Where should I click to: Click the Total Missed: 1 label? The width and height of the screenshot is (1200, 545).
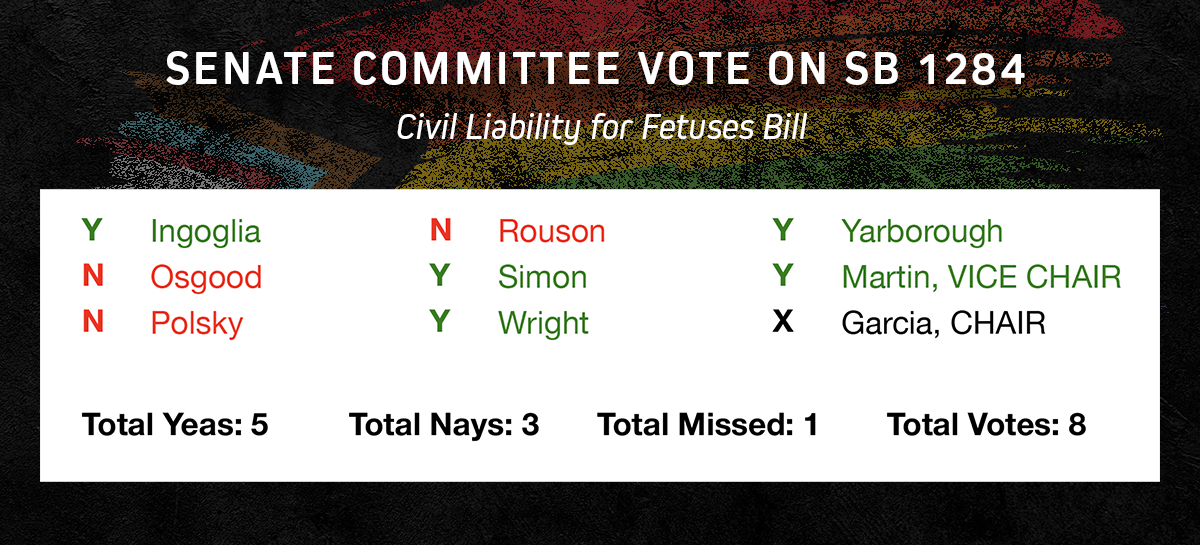click(x=708, y=425)
